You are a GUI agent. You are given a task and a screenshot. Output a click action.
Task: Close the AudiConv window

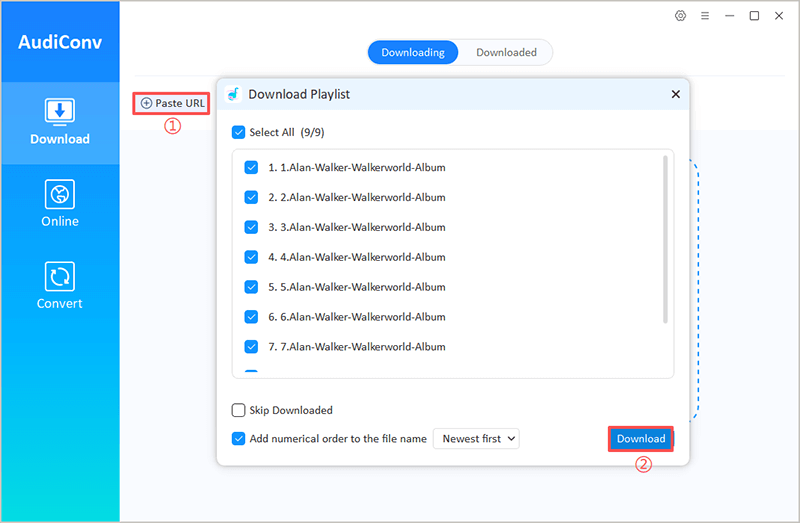(779, 16)
